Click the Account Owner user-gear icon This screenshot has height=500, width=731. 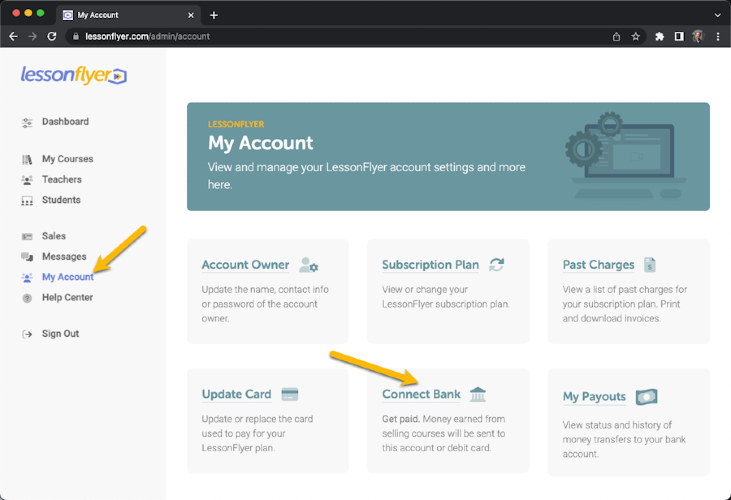pyautogui.click(x=308, y=265)
